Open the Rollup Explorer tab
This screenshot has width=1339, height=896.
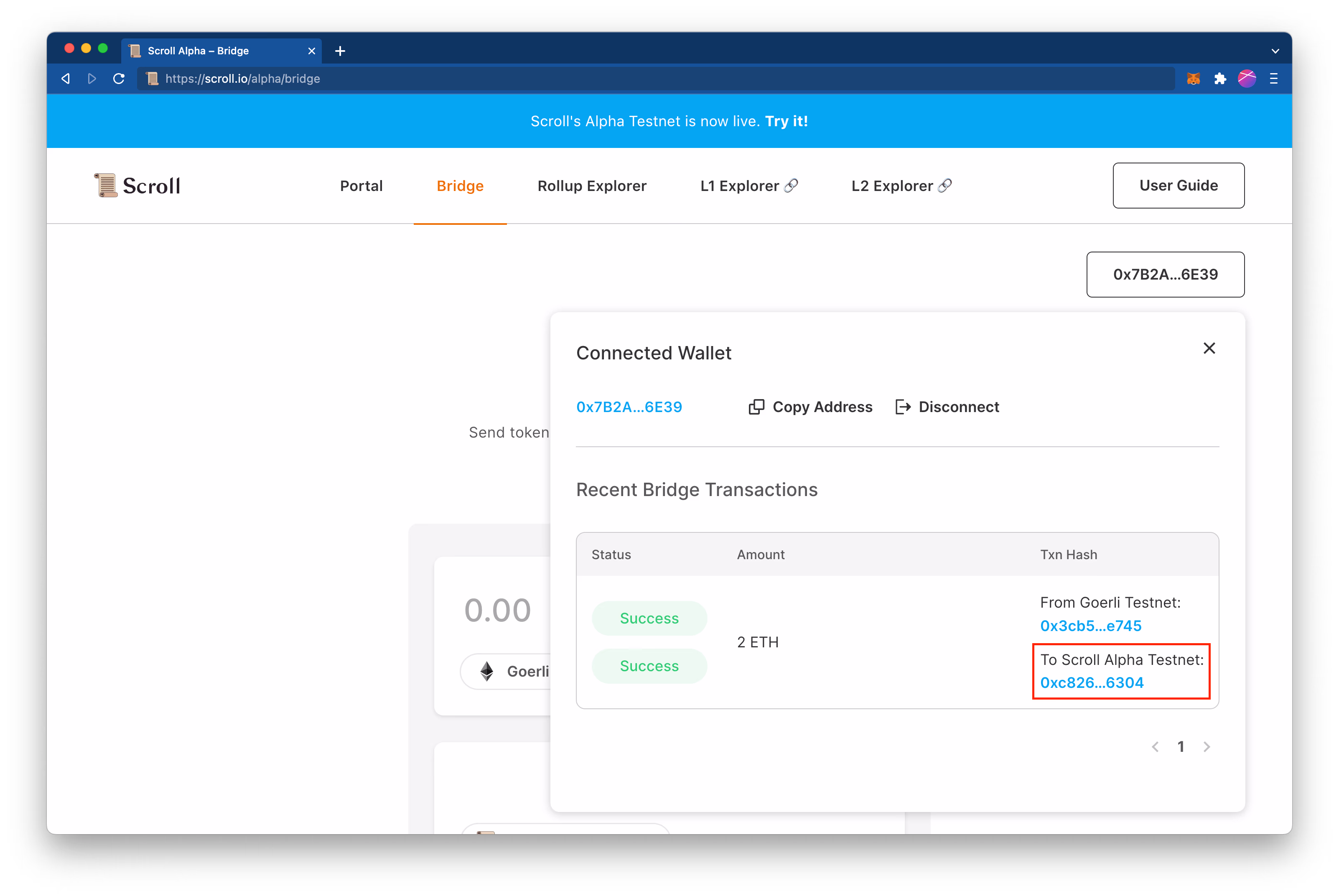[591, 186]
